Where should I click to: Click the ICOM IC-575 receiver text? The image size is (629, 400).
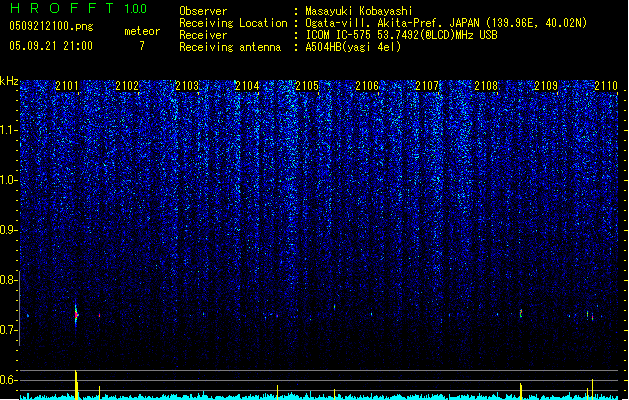point(401,35)
